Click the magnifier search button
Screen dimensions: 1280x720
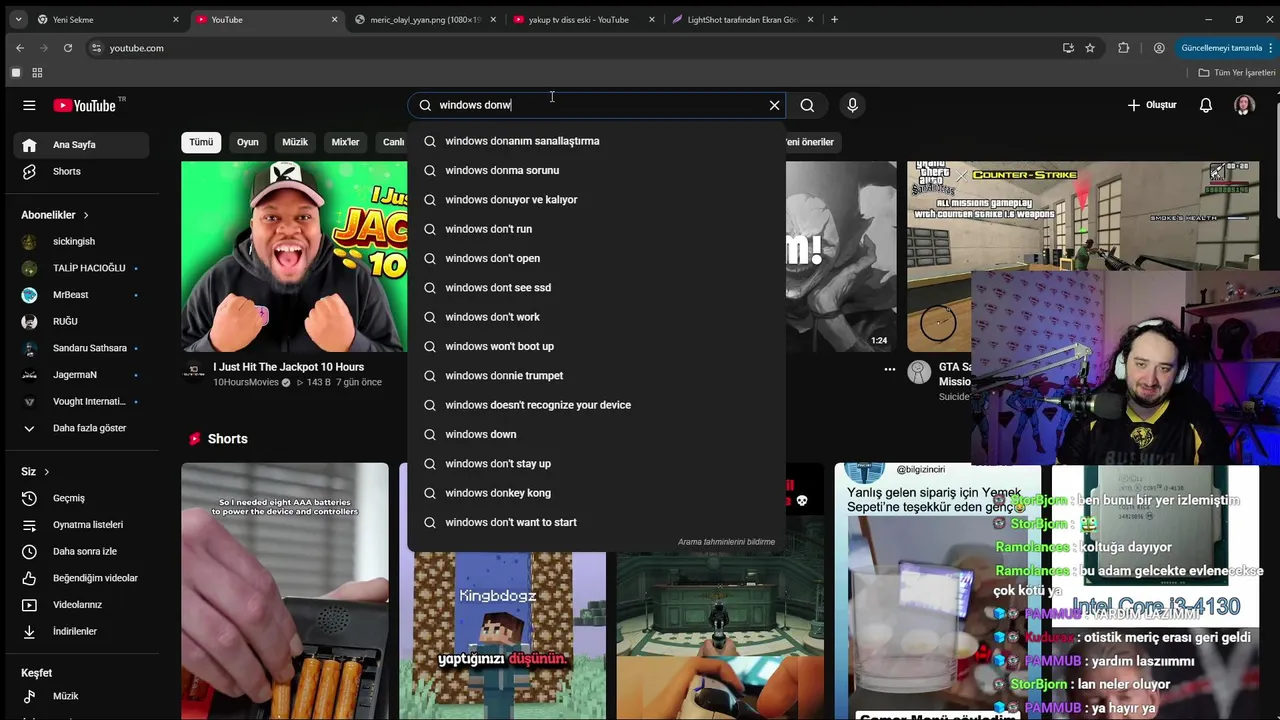point(807,105)
